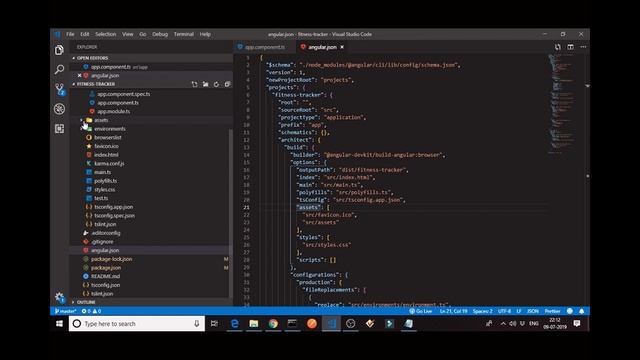Open the Debug view in activity bar

point(59,109)
